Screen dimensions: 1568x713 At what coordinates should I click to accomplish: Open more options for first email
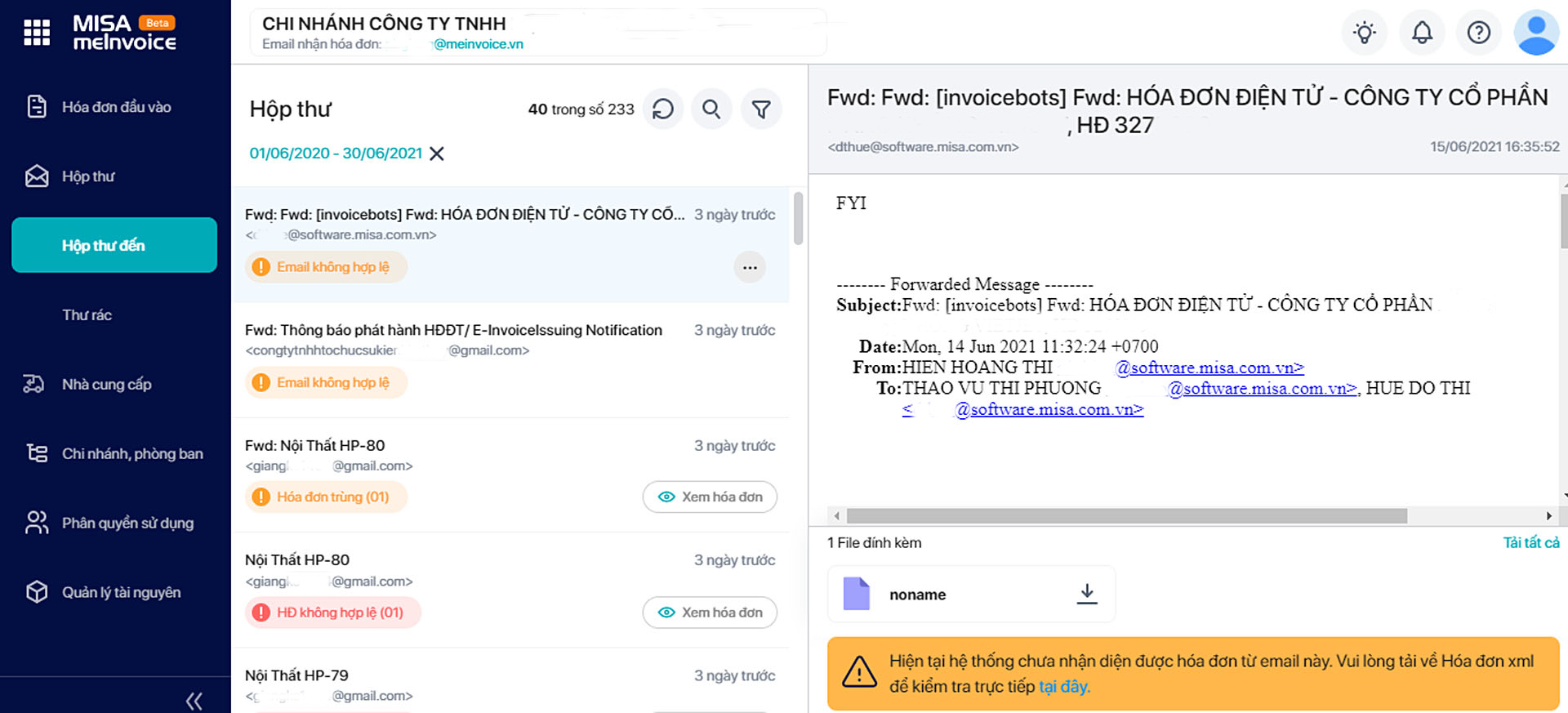click(x=750, y=267)
